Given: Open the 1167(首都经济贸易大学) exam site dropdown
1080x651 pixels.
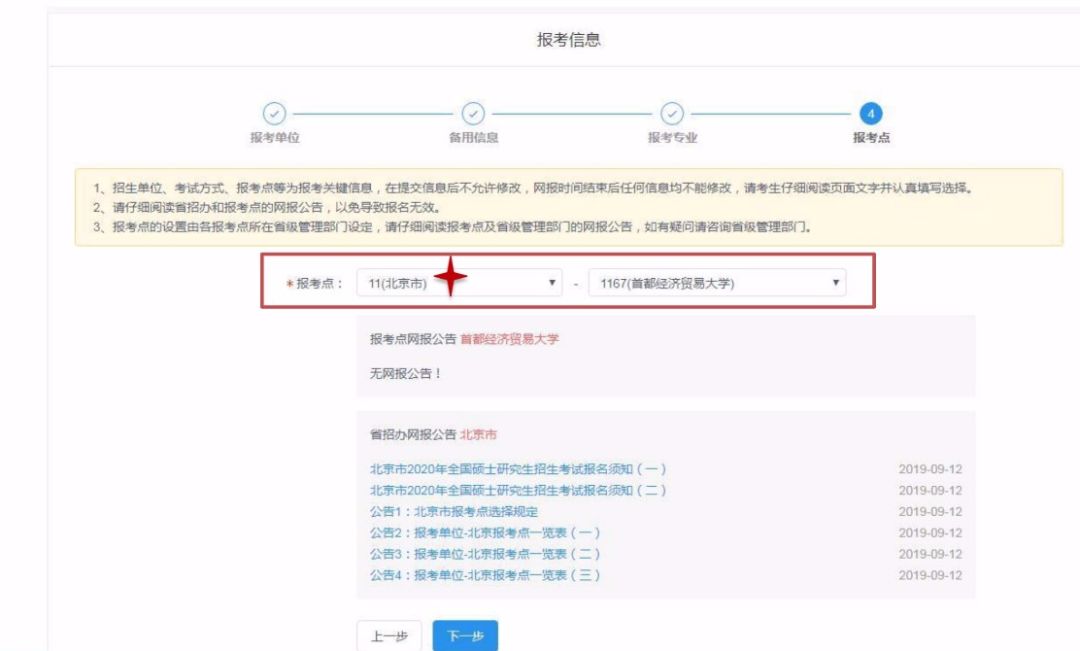Looking at the screenshot, I should click(717, 284).
